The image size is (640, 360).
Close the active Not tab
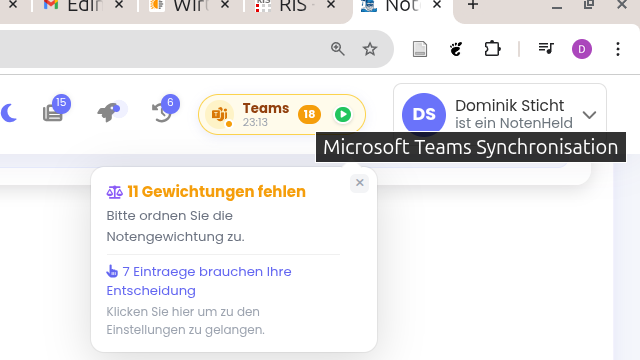[437, 5]
